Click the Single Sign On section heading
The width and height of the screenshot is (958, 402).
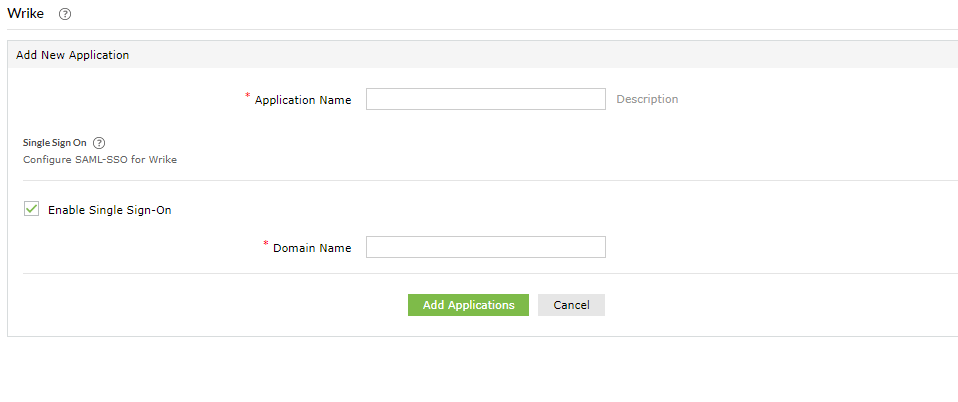coord(54,143)
